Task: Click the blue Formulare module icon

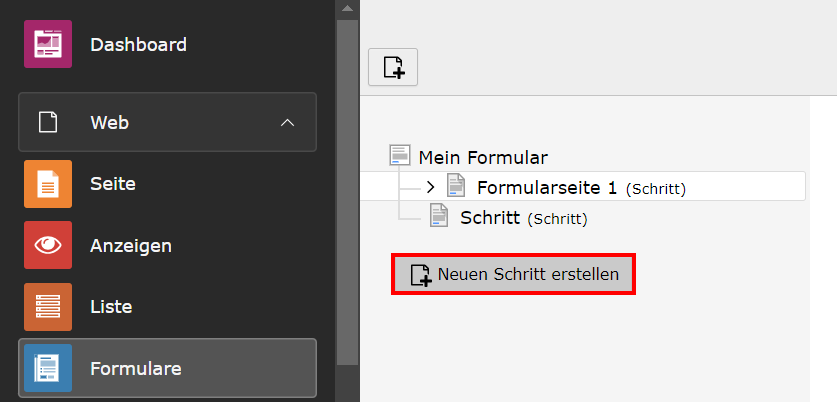Action: point(48,368)
